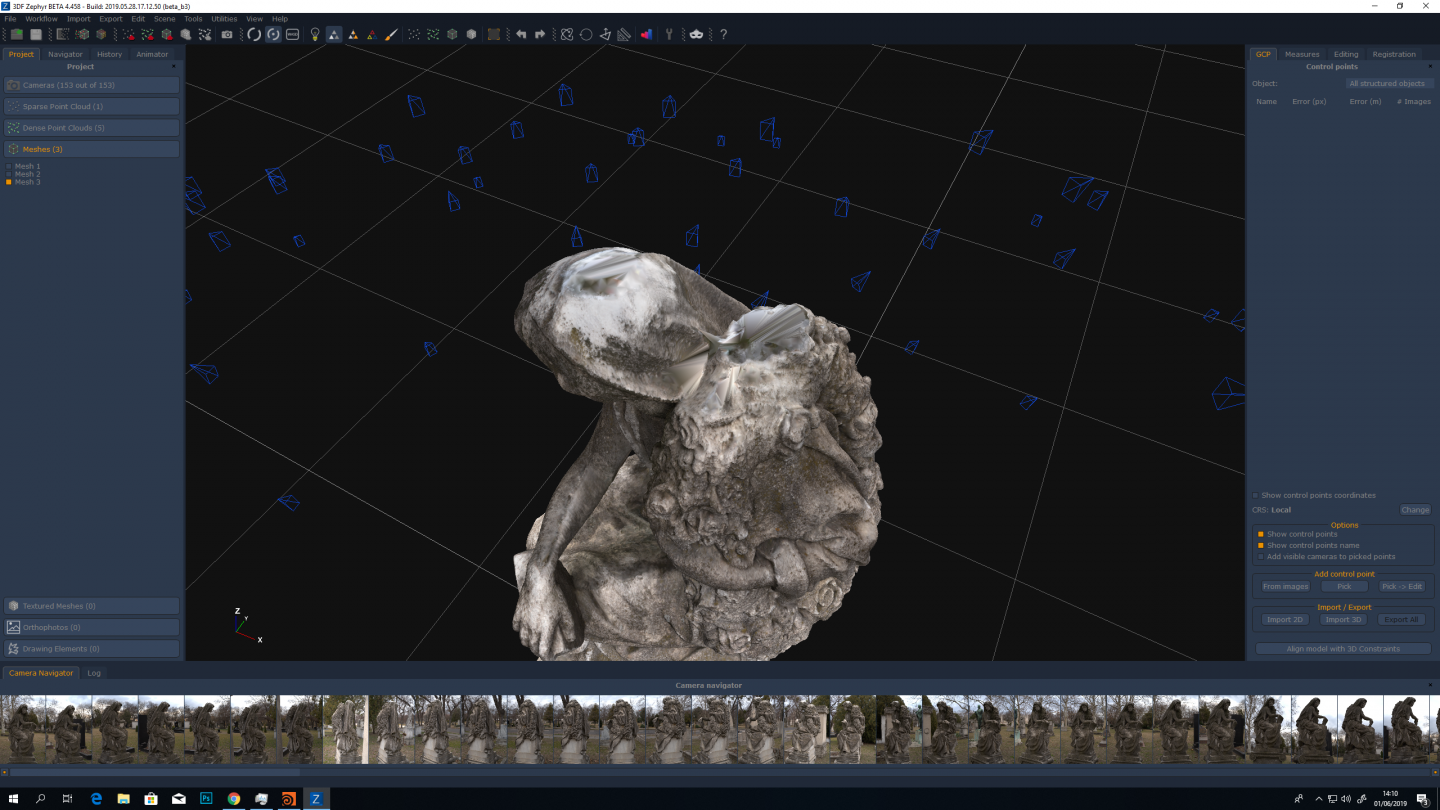
Task: Click the multicolor triangle icon
Action: (371, 34)
